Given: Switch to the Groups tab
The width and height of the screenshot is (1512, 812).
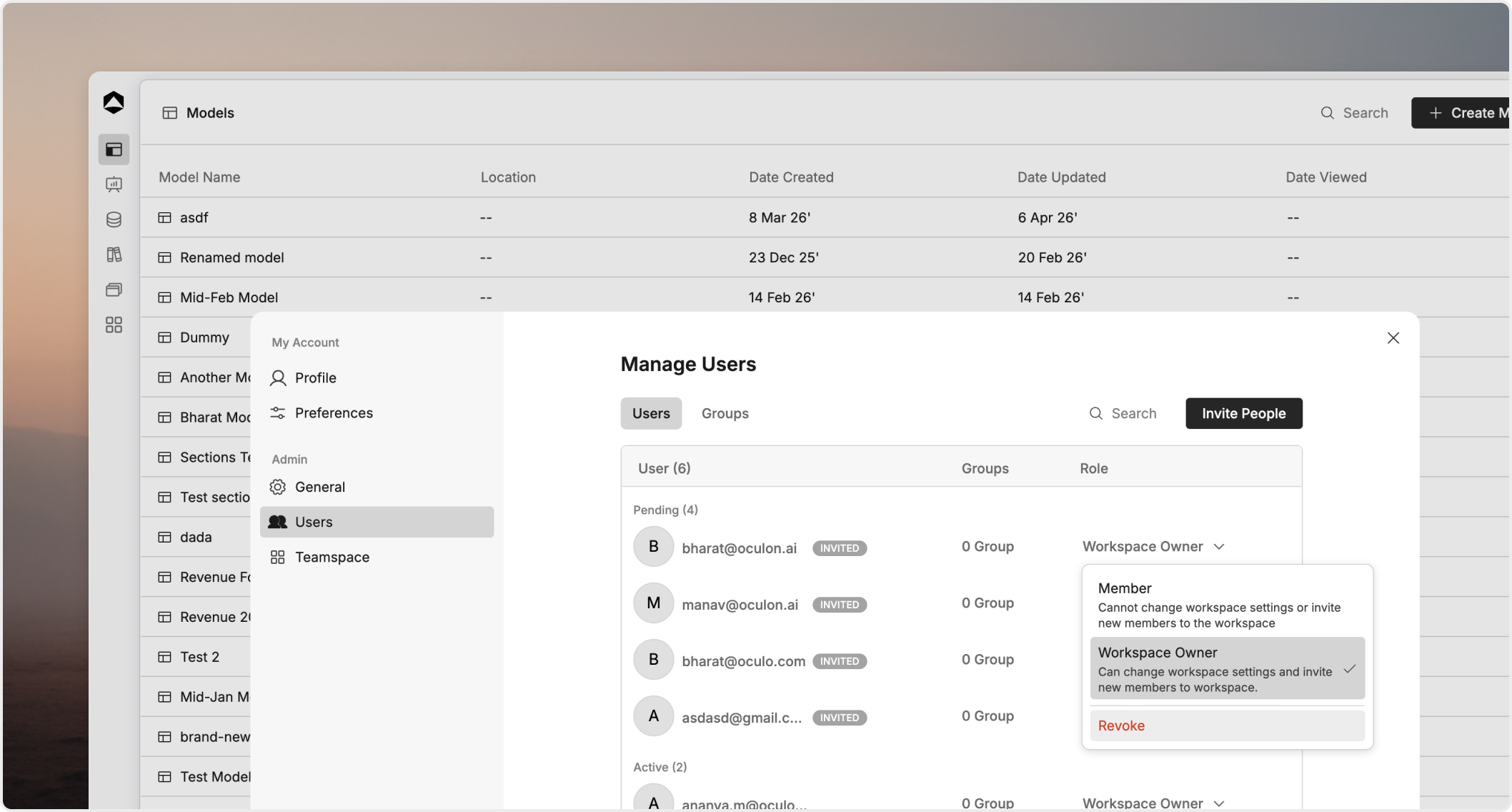Looking at the screenshot, I should [725, 413].
